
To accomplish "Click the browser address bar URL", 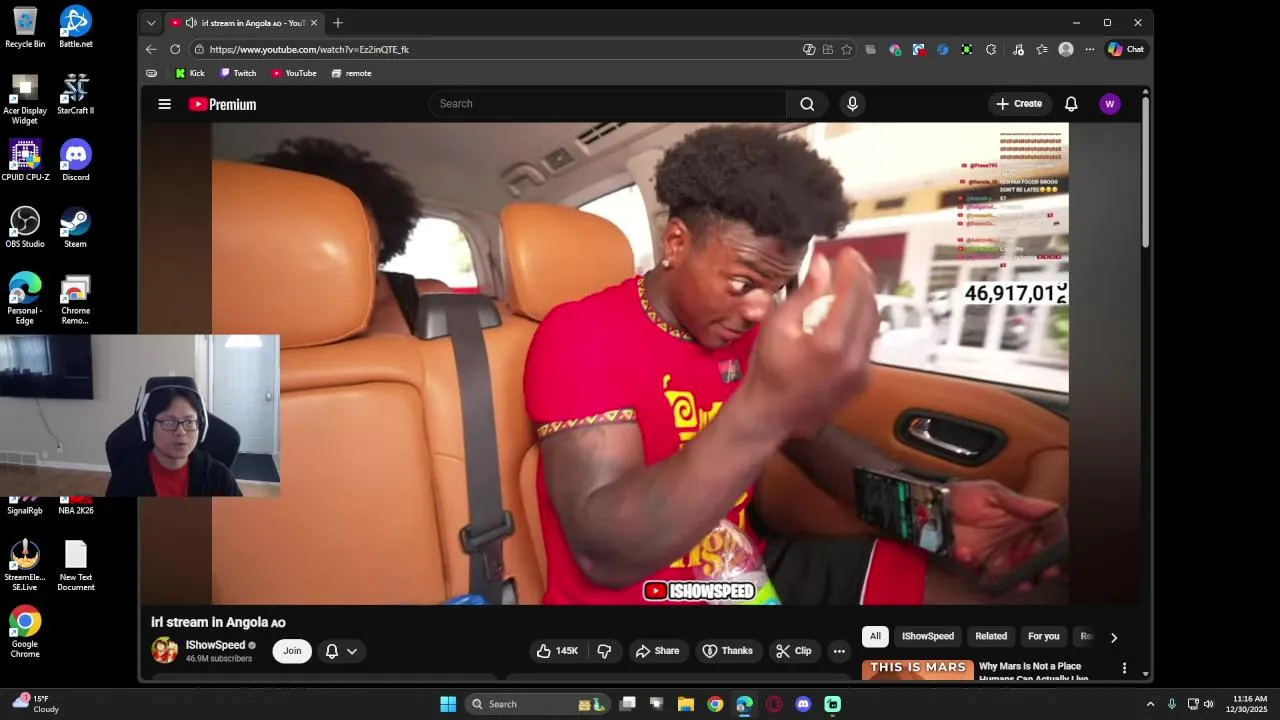I will click(309, 49).
